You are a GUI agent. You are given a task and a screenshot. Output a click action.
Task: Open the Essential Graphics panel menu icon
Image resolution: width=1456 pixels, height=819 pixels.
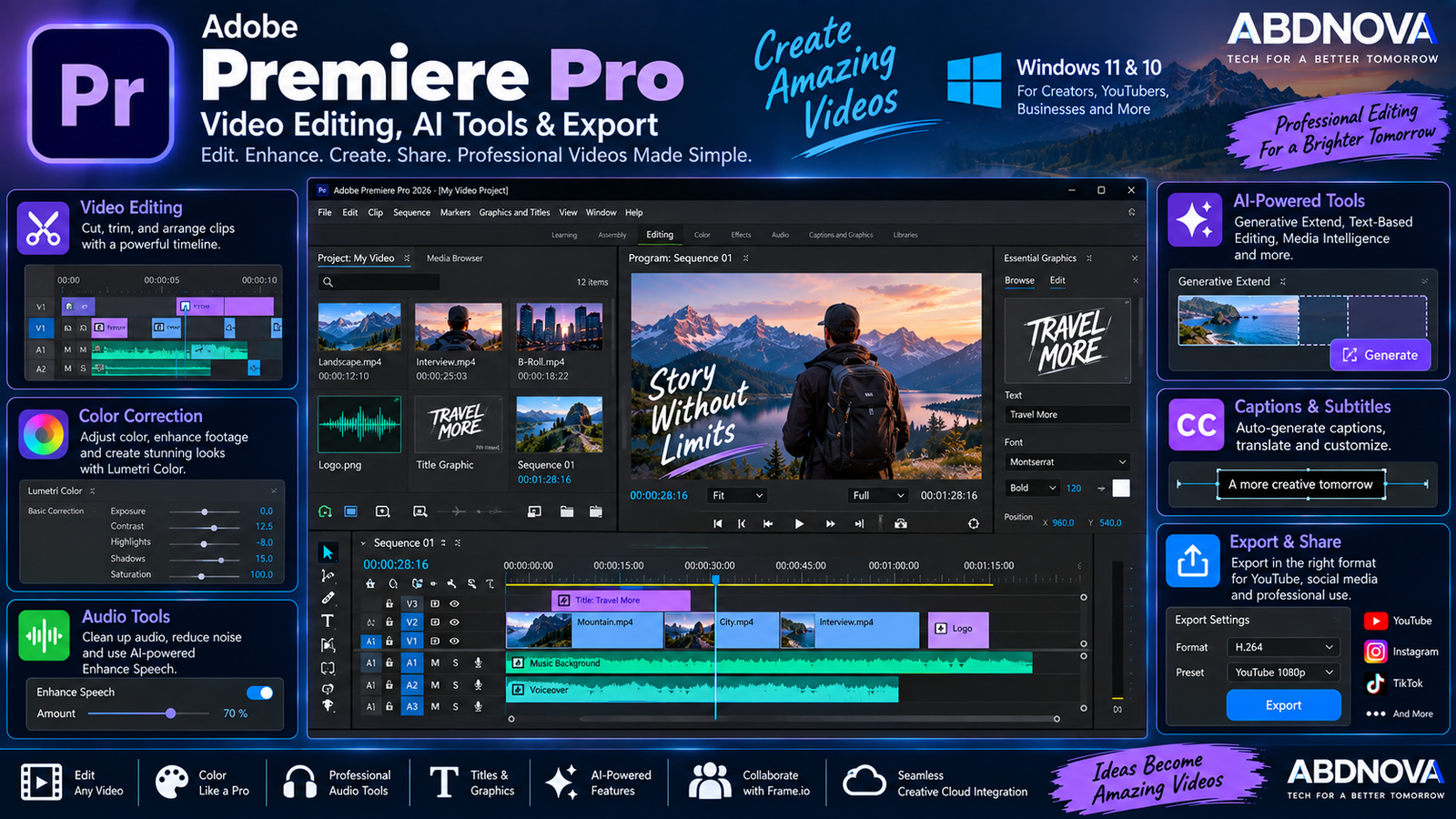(x=1088, y=258)
